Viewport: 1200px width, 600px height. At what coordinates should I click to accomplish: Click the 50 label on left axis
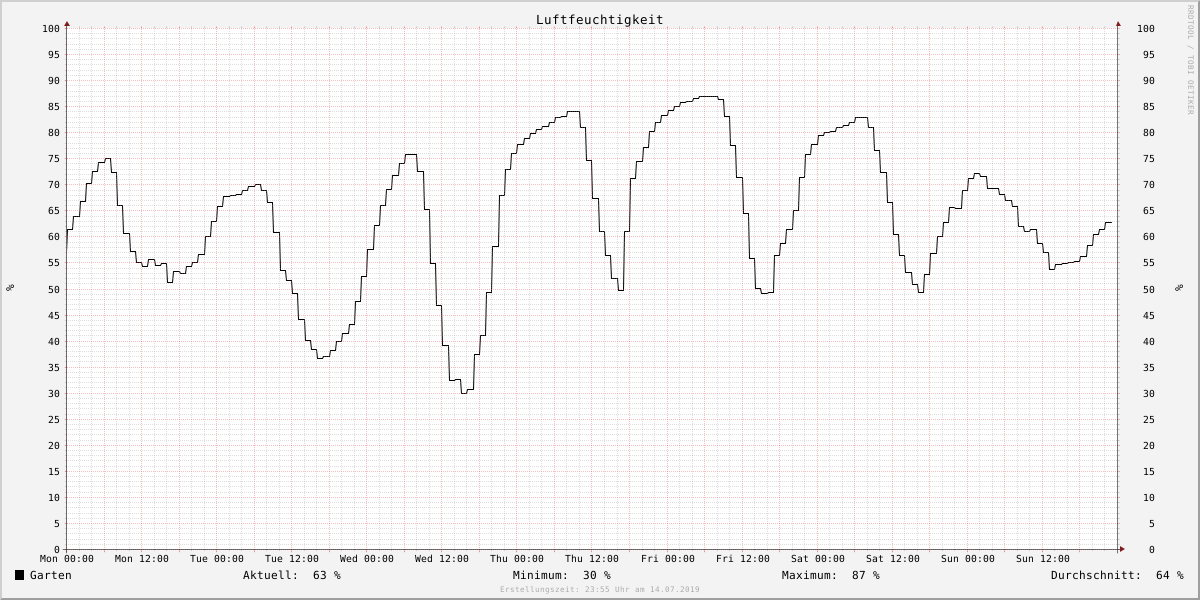tap(54, 289)
